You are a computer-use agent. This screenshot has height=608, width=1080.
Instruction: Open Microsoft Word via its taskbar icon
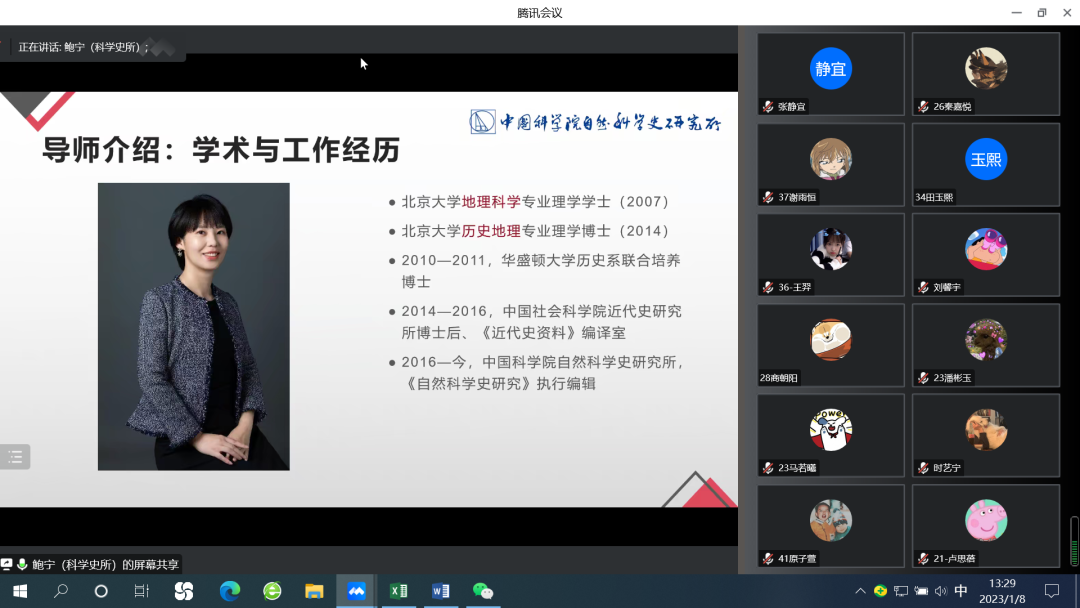(x=441, y=591)
